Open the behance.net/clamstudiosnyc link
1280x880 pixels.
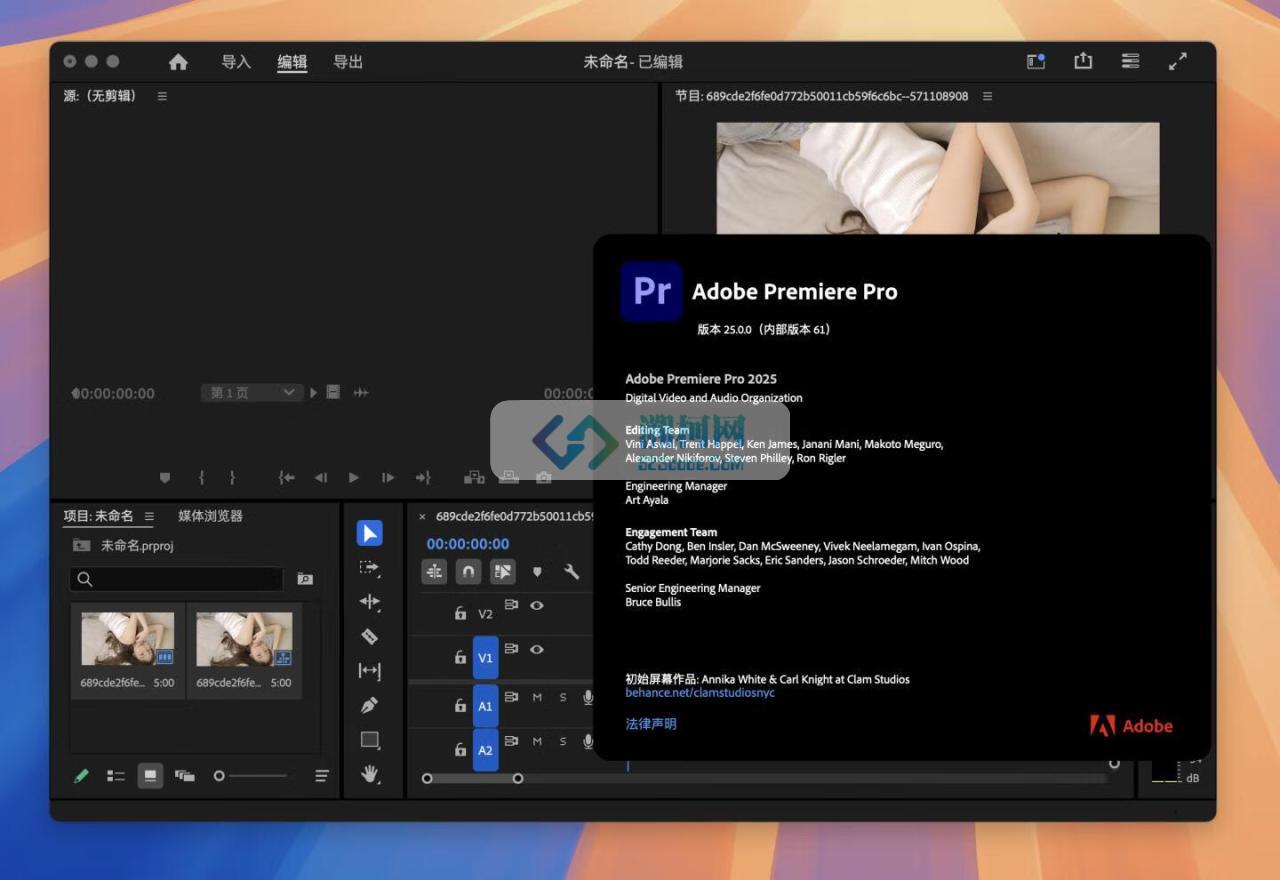(700, 692)
